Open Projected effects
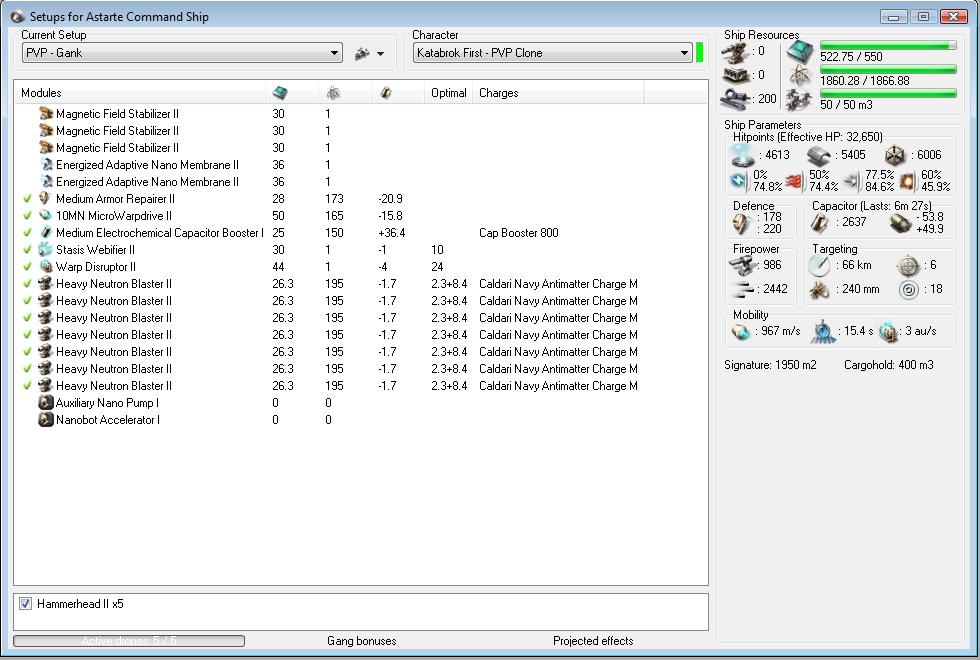The width and height of the screenshot is (980, 660). 593,641
